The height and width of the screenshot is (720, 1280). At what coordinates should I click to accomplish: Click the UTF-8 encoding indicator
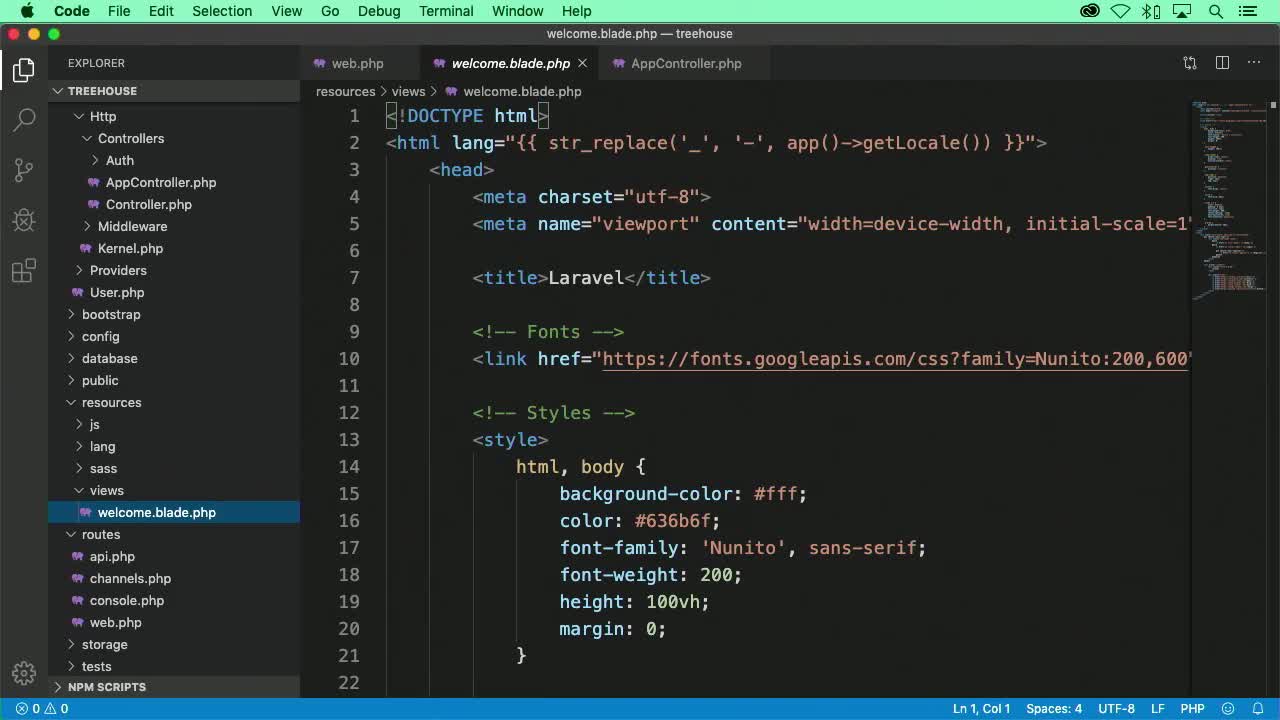(1117, 708)
